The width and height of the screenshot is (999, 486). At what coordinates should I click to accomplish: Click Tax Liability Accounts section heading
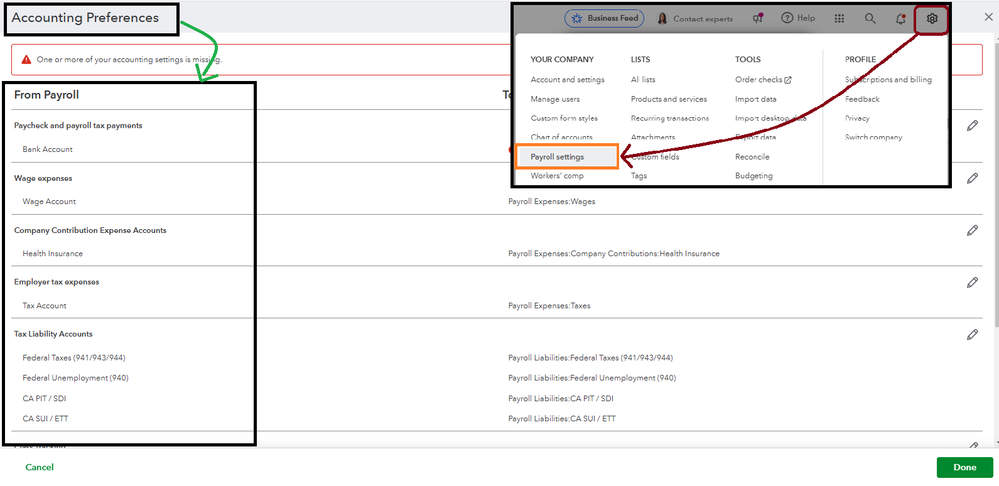click(x=54, y=334)
